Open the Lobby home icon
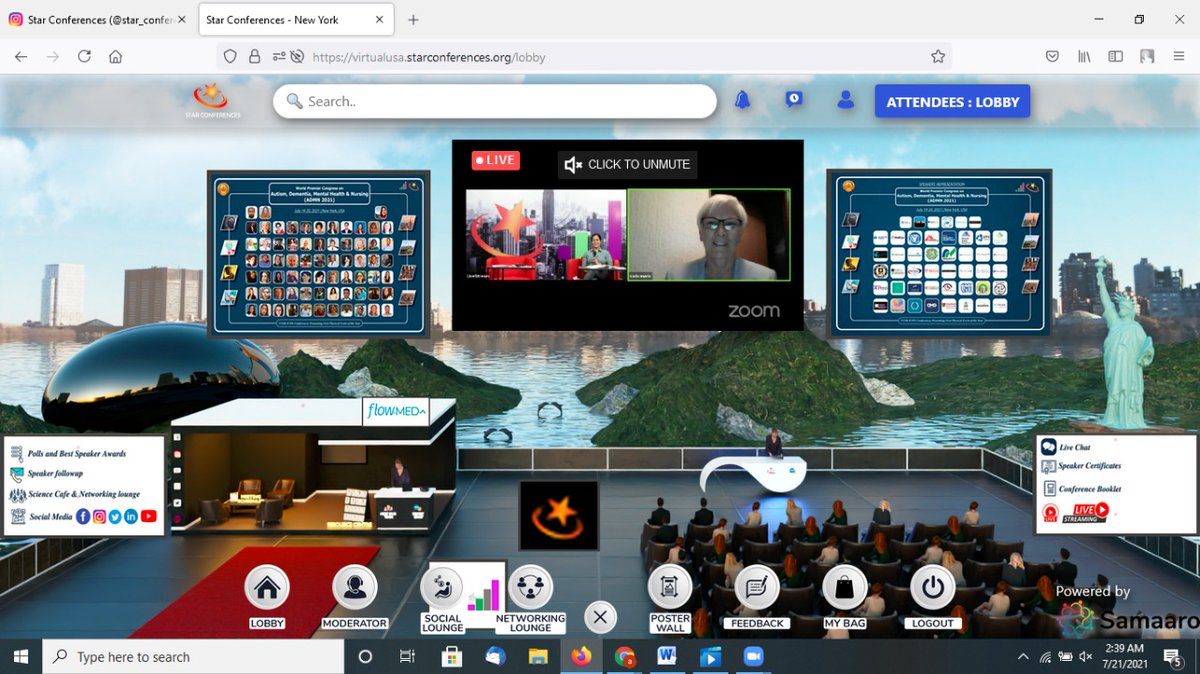Screen dimensions: 1200x674 pyautogui.click(x=267, y=589)
